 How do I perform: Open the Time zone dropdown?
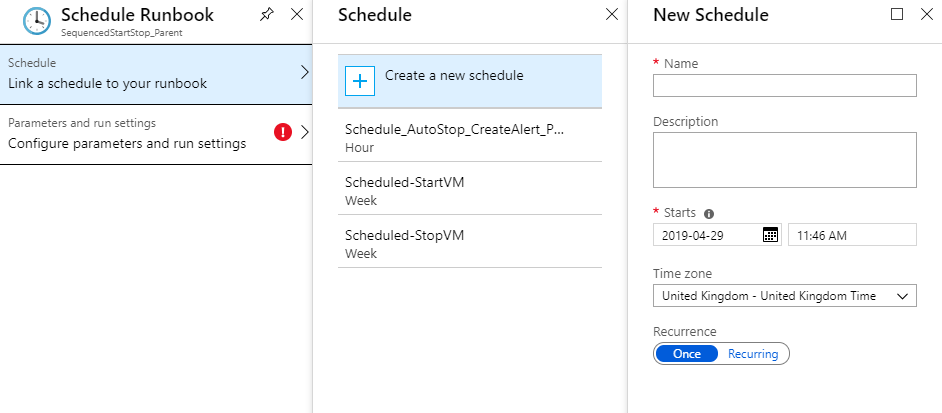point(784,296)
